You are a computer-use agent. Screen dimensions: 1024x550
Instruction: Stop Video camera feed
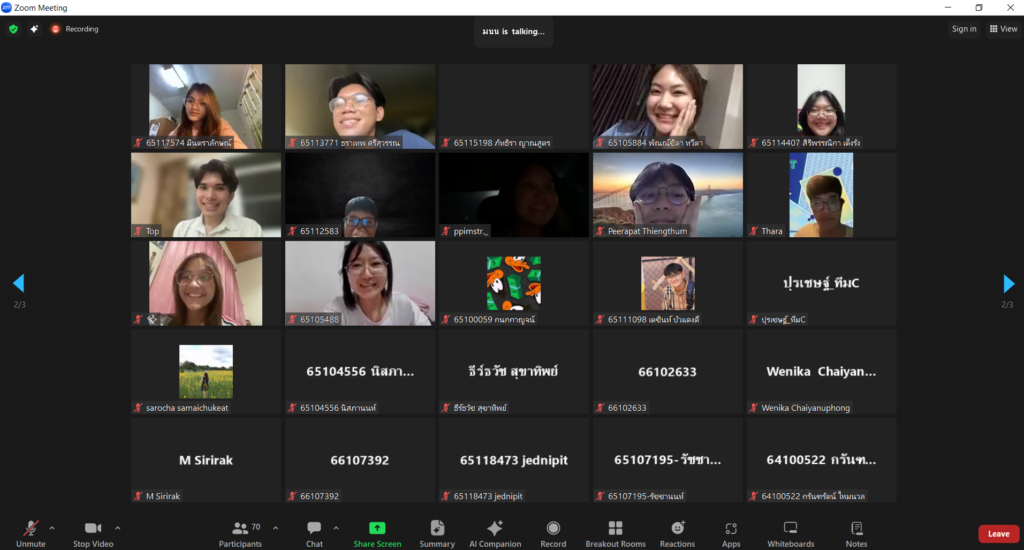coord(94,533)
